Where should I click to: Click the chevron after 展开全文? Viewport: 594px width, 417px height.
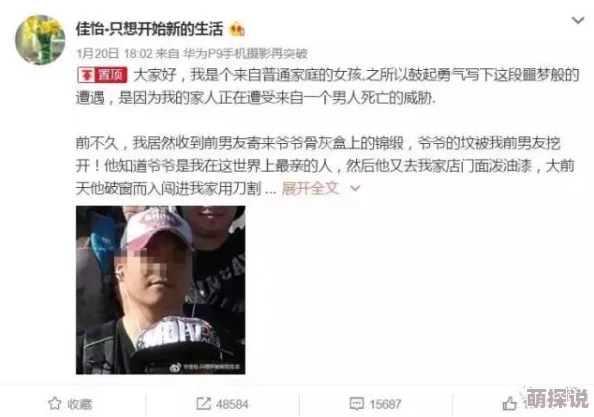pyautogui.click(x=355, y=188)
